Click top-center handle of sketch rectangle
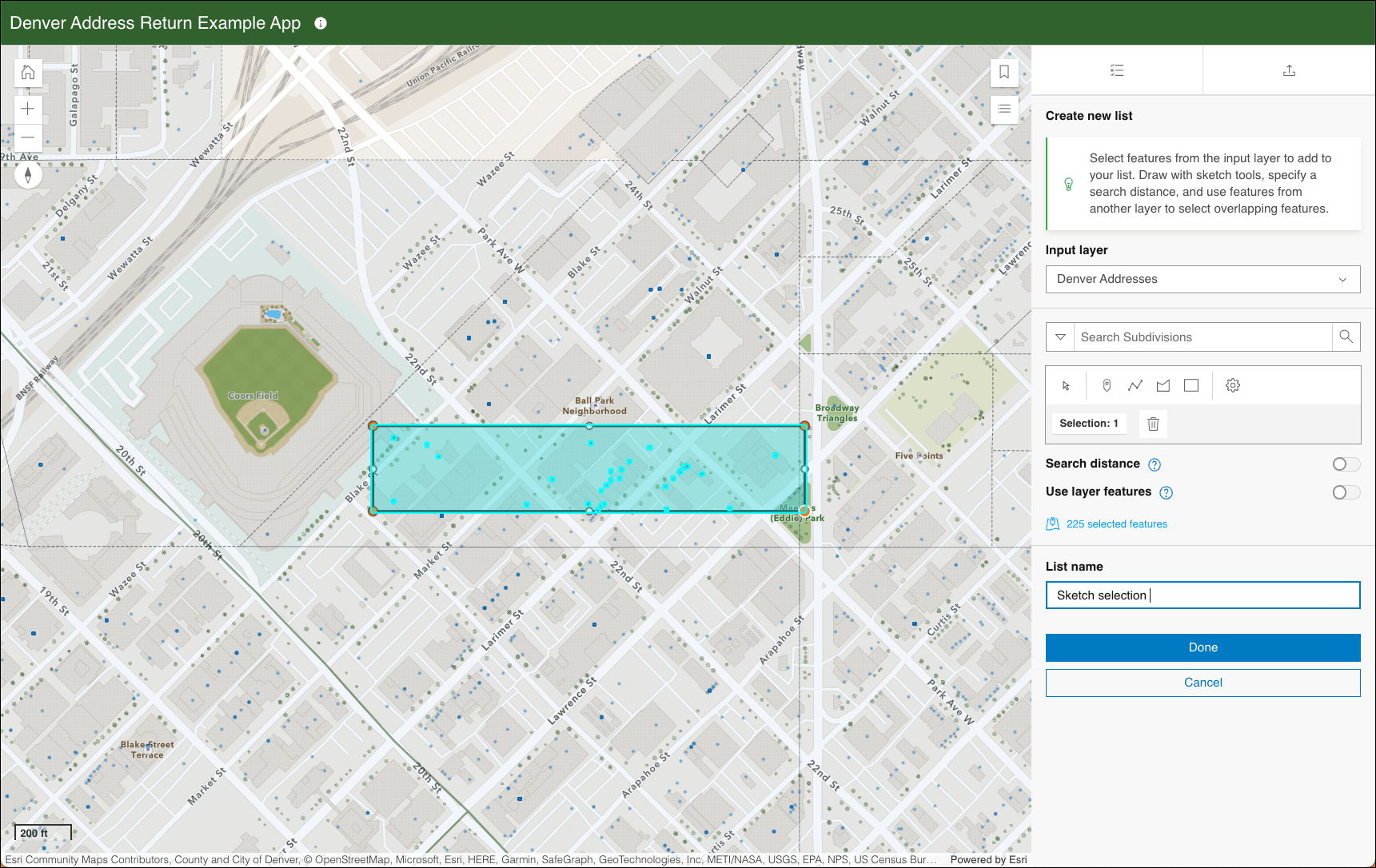 [589, 426]
